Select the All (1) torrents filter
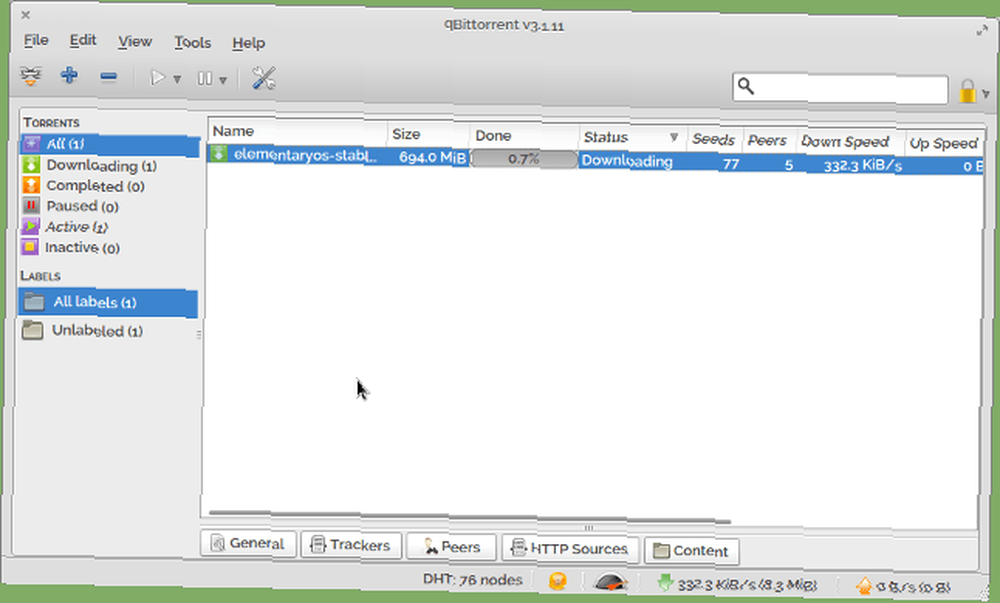 [x=110, y=144]
